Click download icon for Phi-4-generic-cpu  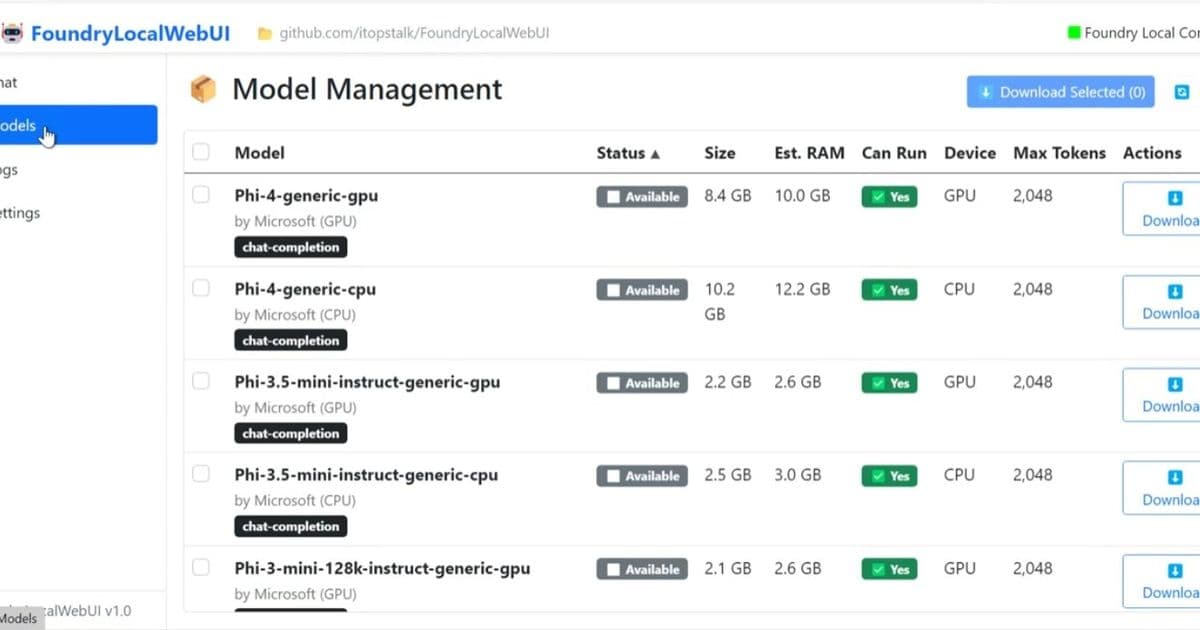[1175, 291]
